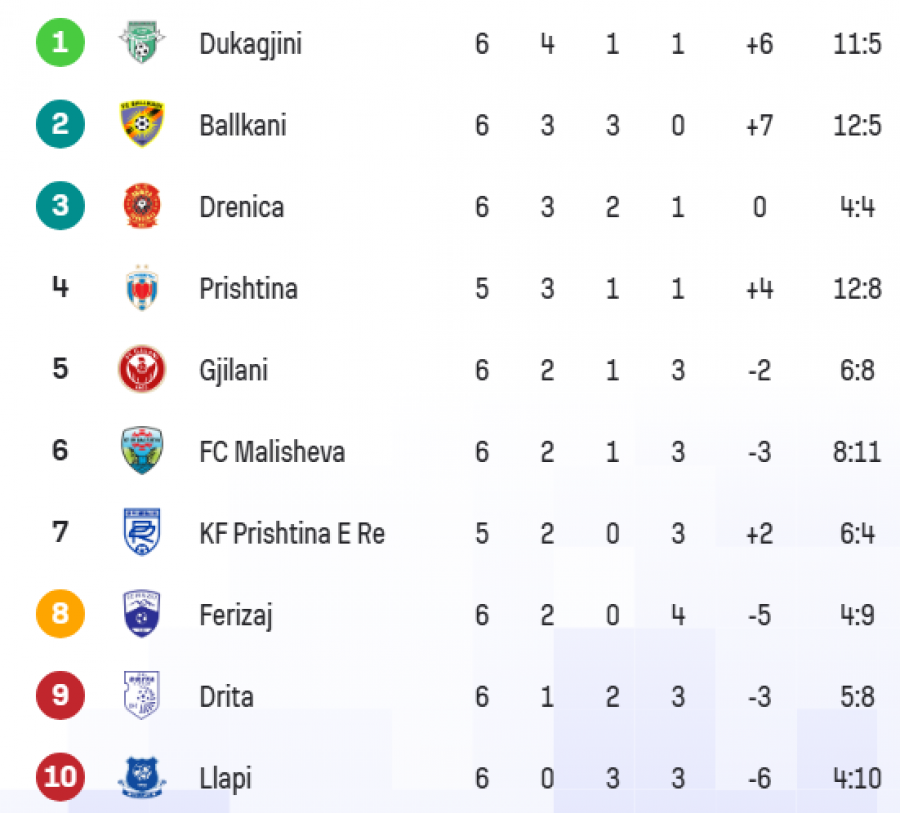Click the KF Prishtina E Re crest
Image resolution: width=900 pixels, height=813 pixels.
click(x=142, y=532)
